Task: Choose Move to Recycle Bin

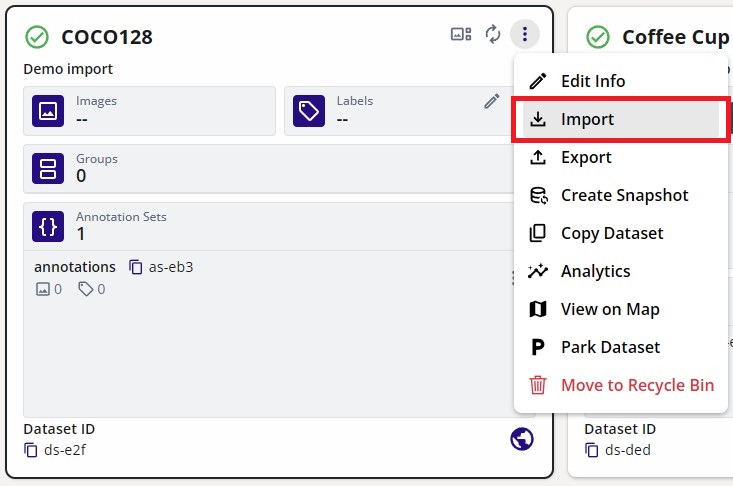Action: (620, 386)
